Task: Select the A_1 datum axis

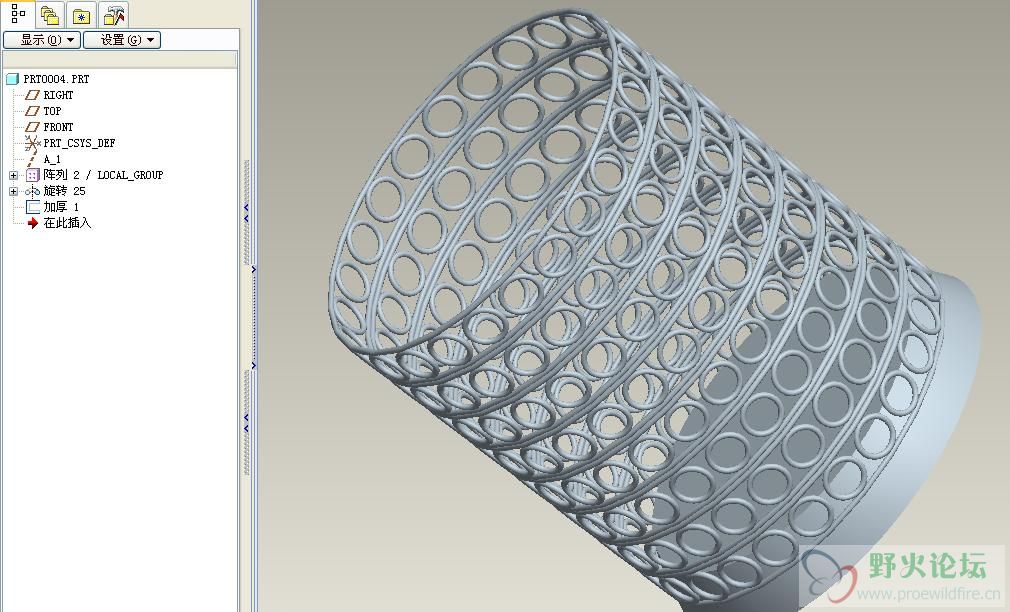Action: [x=52, y=159]
